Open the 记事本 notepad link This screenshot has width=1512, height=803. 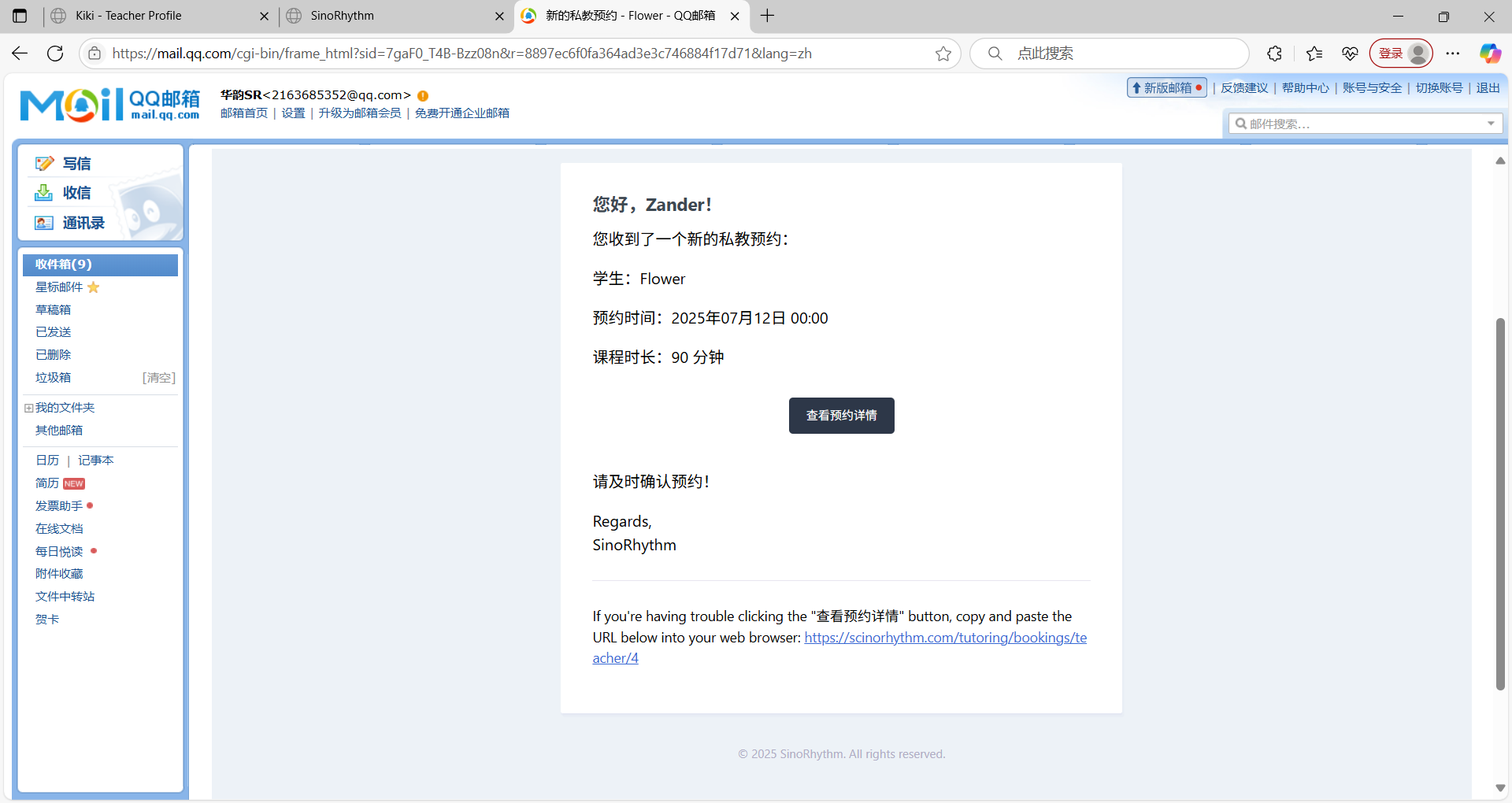tap(95, 461)
